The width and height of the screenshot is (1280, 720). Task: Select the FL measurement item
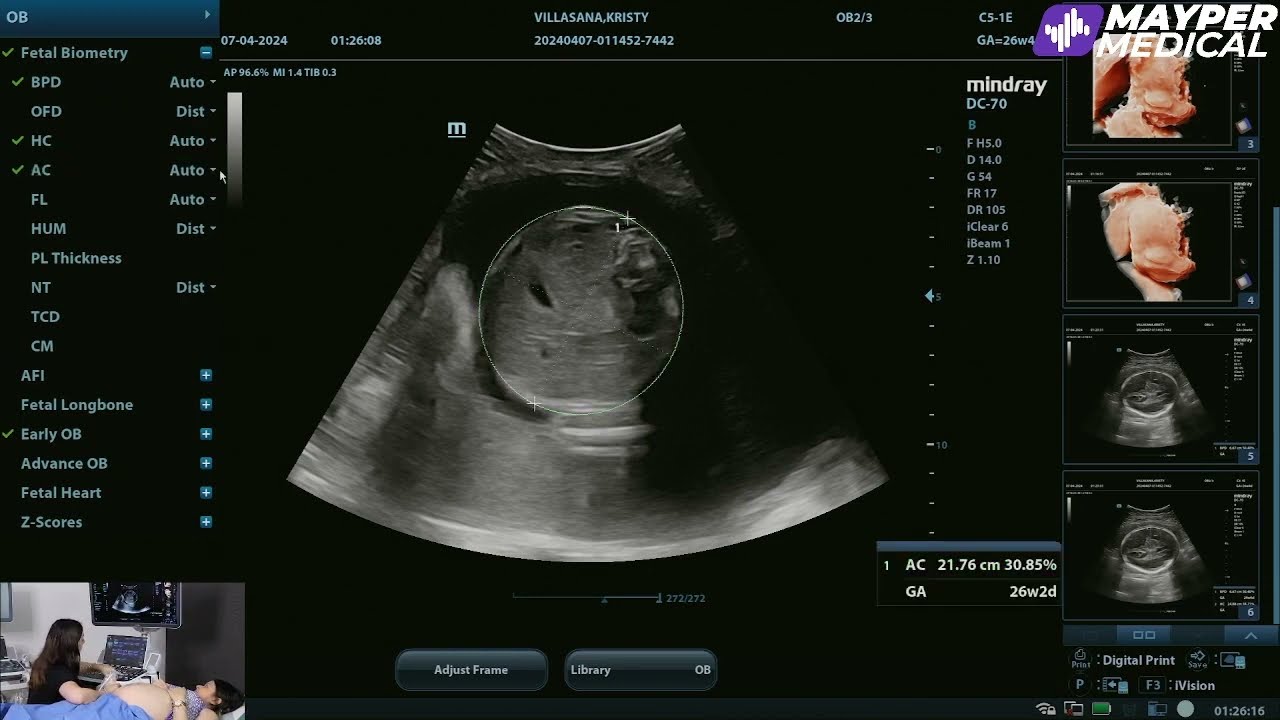pos(39,199)
